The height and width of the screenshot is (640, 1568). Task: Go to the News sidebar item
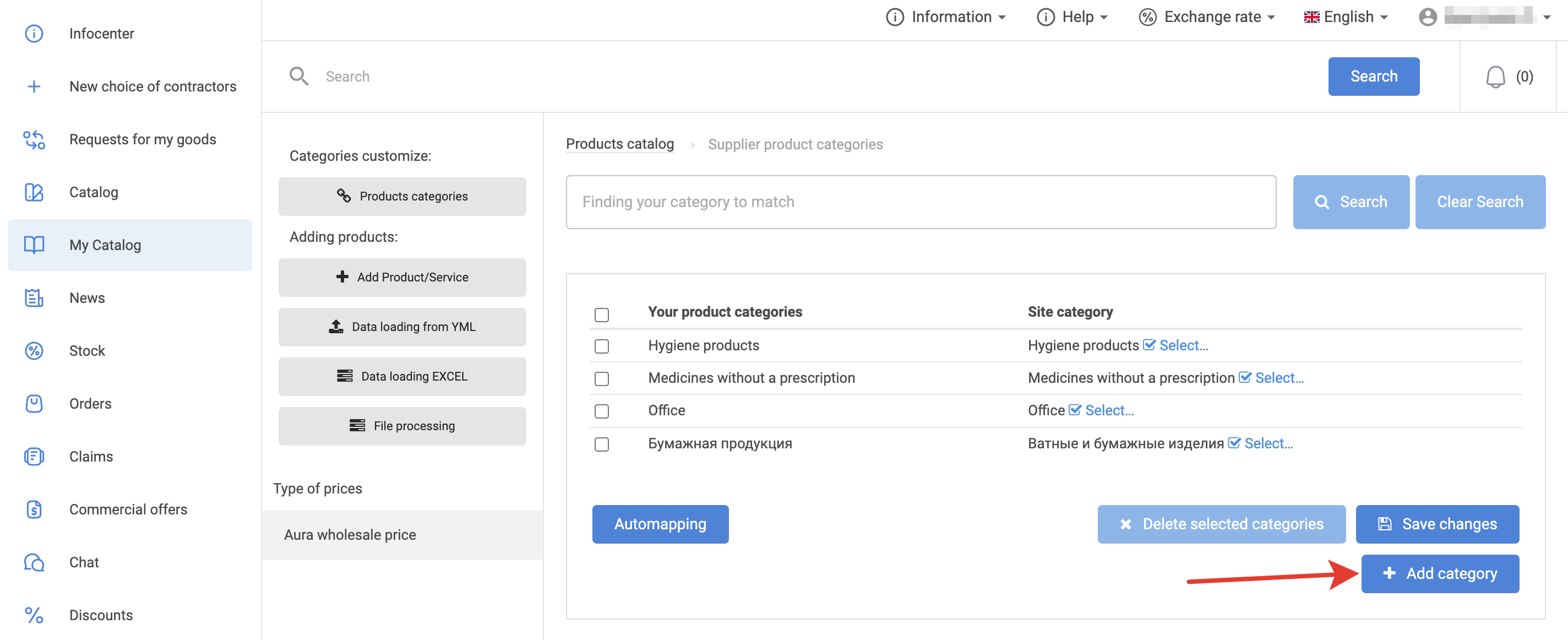87,298
